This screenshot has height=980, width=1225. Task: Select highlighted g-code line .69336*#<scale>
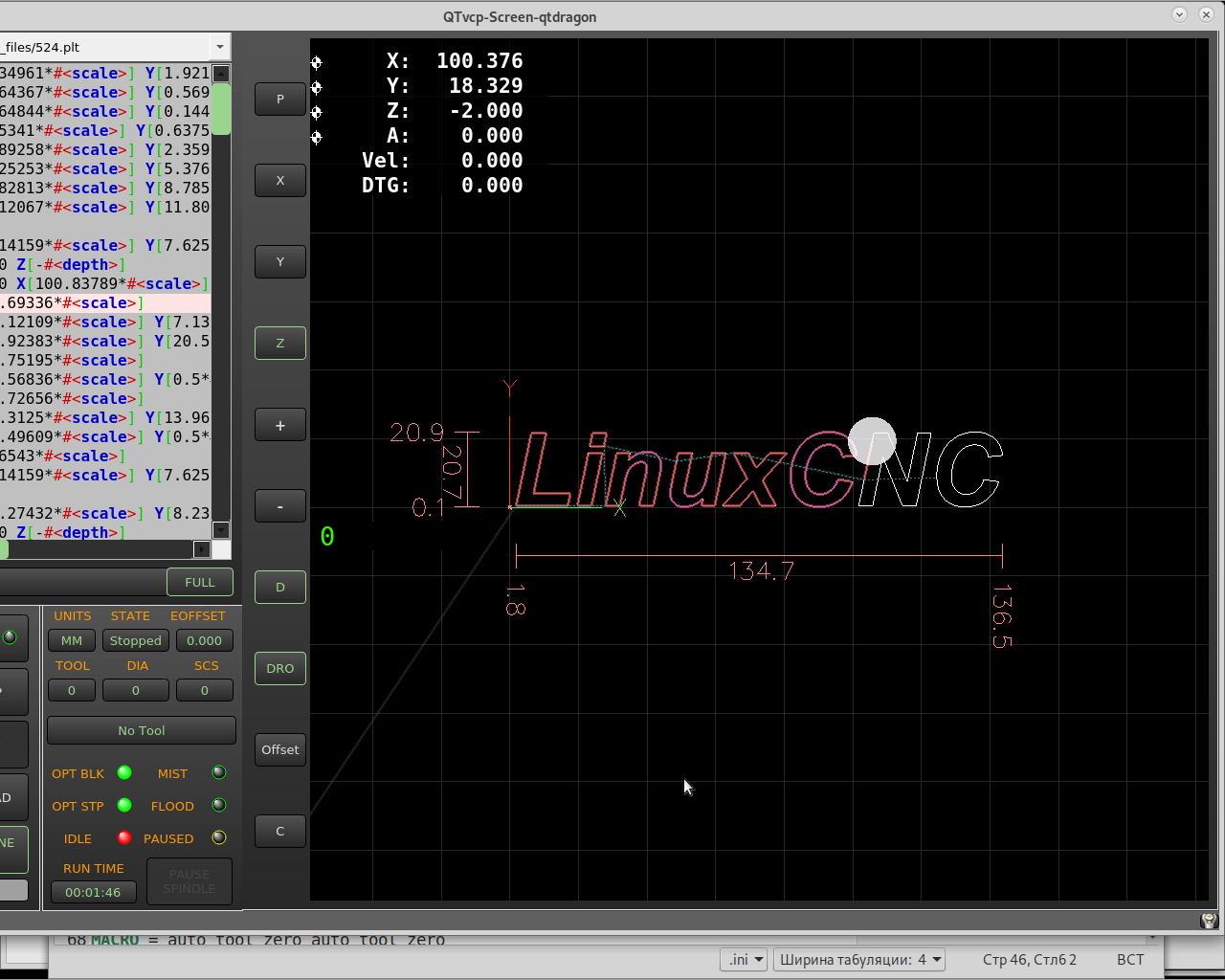[105, 302]
